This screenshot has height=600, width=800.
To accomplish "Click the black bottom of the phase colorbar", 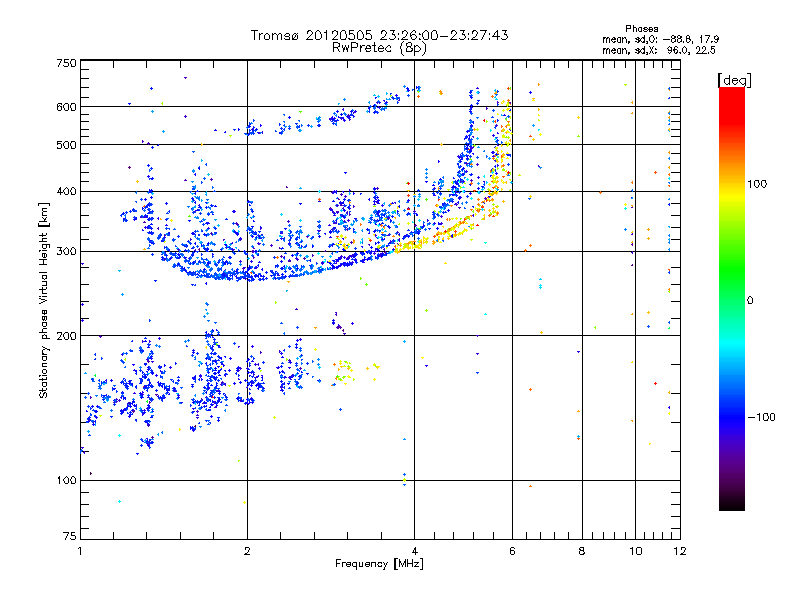I will pos(732,503).
